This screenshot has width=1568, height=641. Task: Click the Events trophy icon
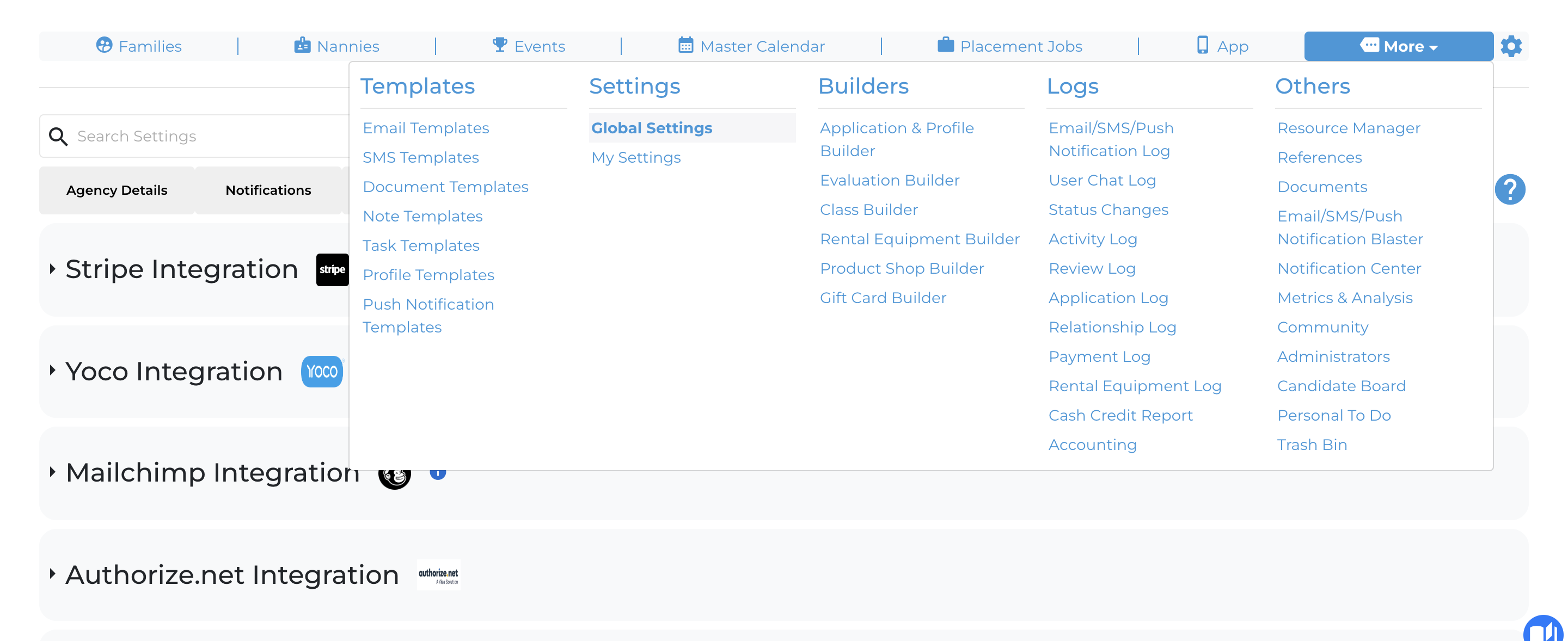(500, 45)
